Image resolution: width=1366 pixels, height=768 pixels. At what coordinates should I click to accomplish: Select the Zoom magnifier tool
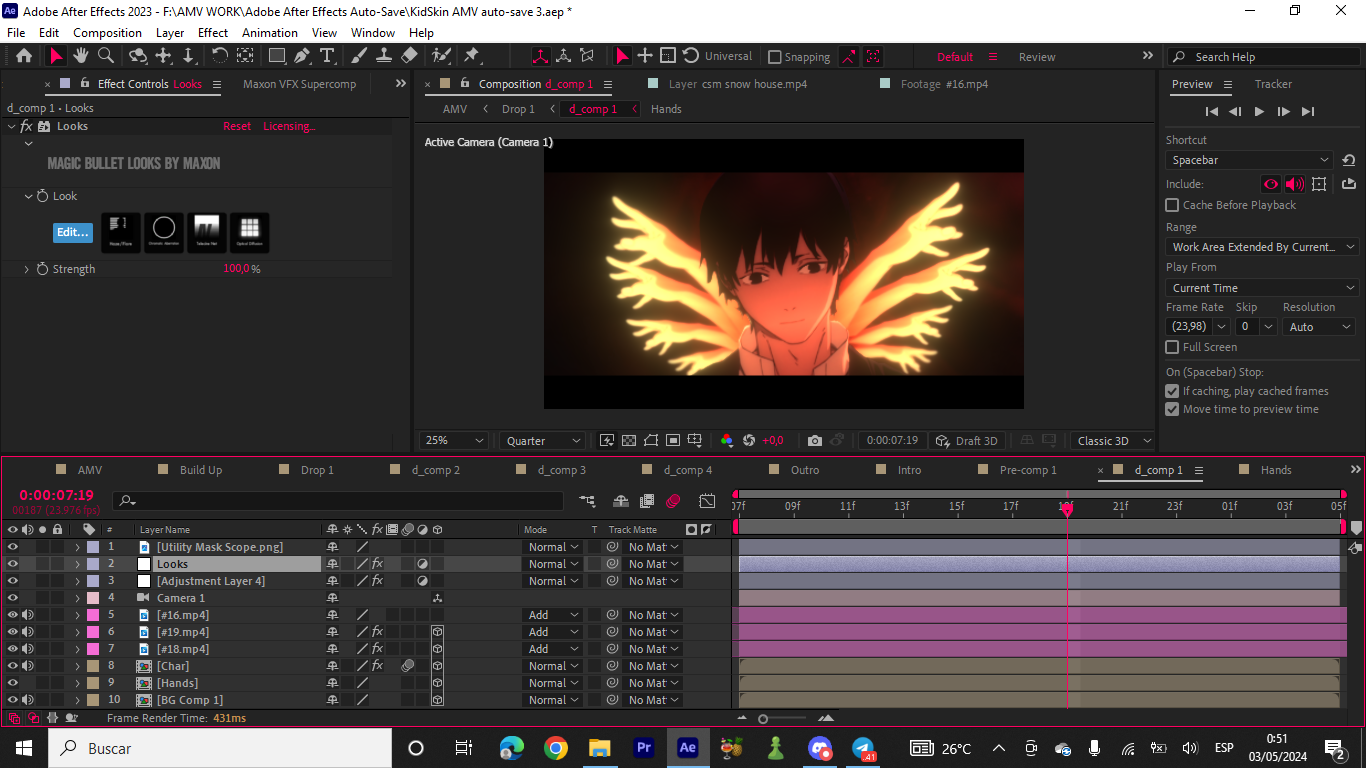[x=106, y=56]
